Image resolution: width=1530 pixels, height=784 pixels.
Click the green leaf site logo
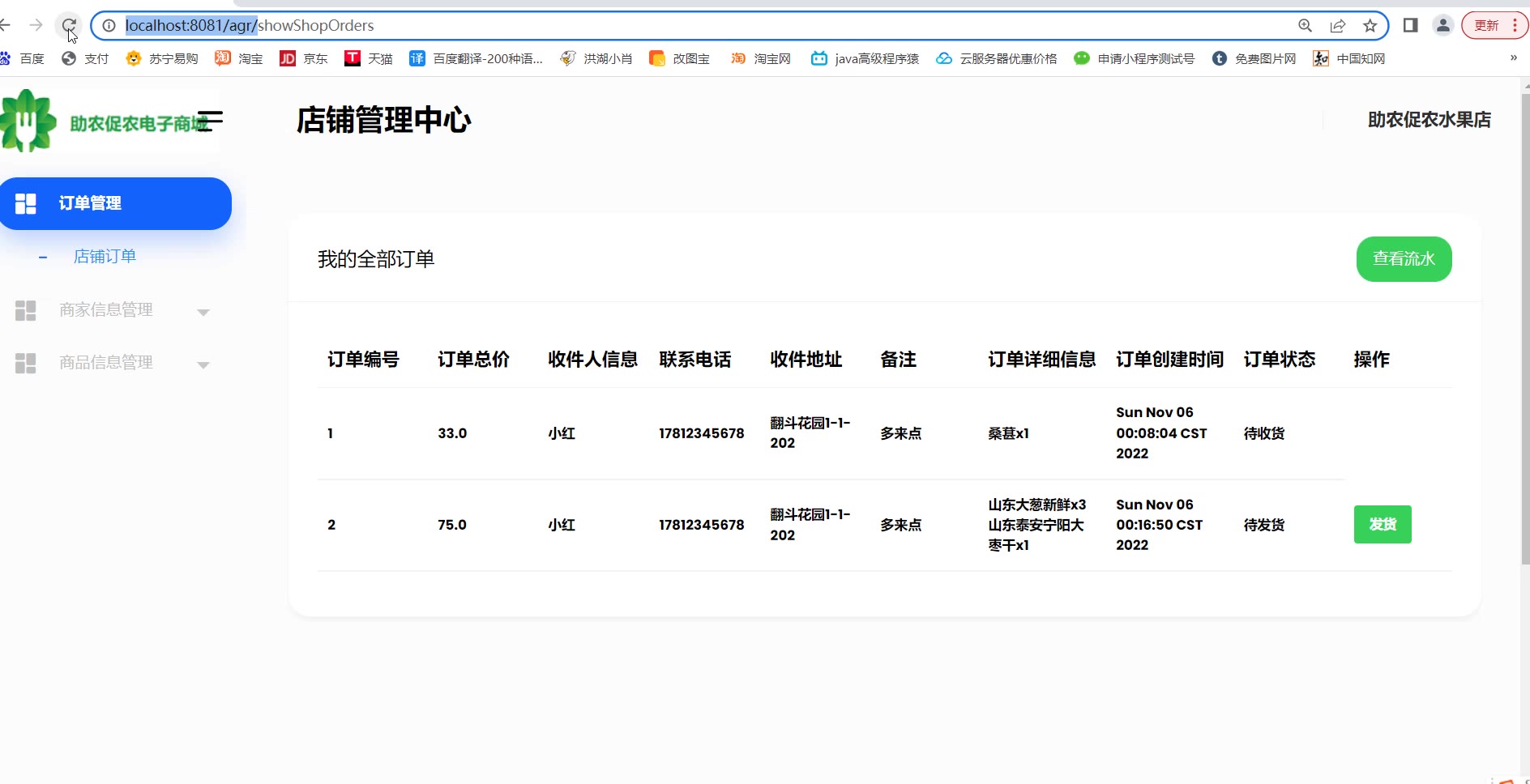tap(29, 121)
